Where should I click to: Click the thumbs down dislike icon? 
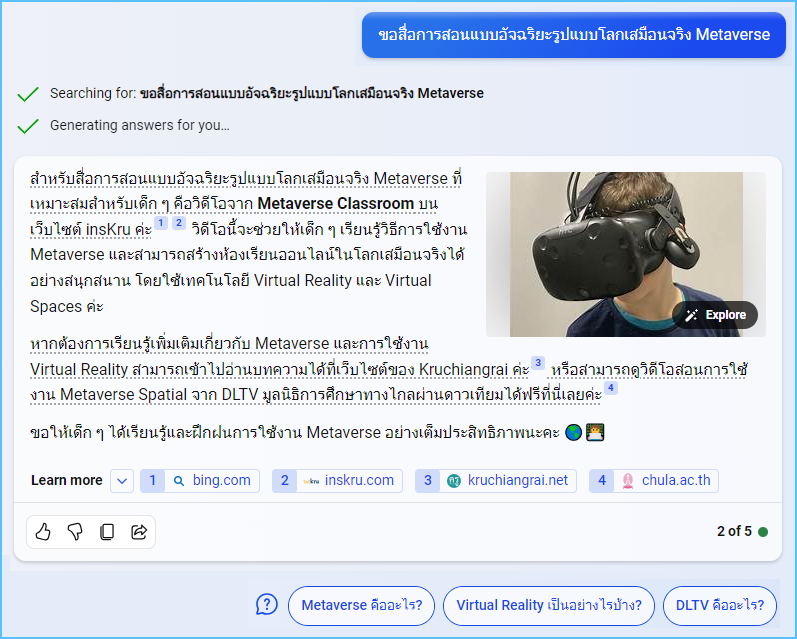(75, 532)
